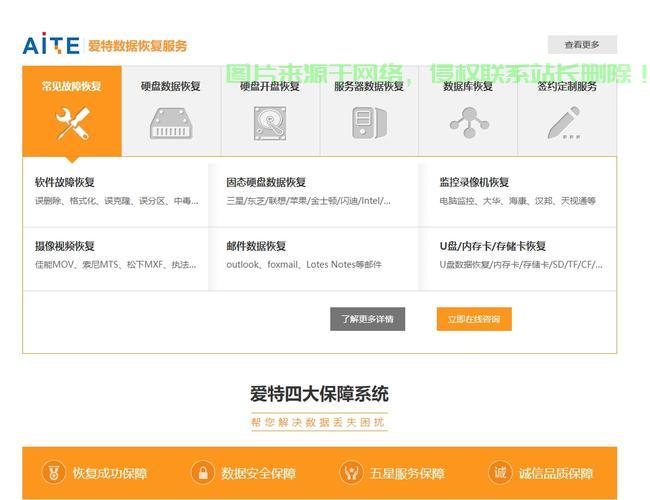Click the 三星/东芝/联想 brand list text
Screen dimensions: 650x500
pos(308,201)
